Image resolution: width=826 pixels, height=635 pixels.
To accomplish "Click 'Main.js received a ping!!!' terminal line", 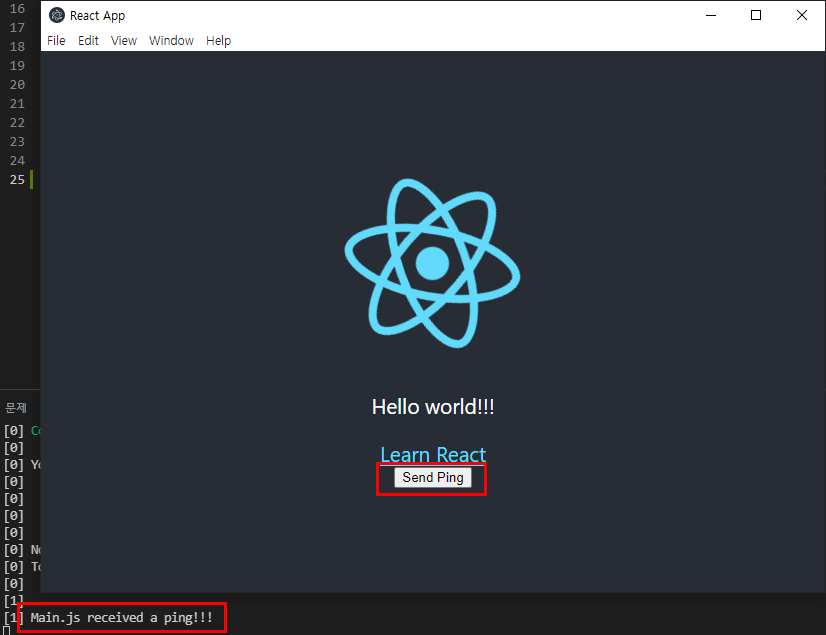I will coord(121,618).
